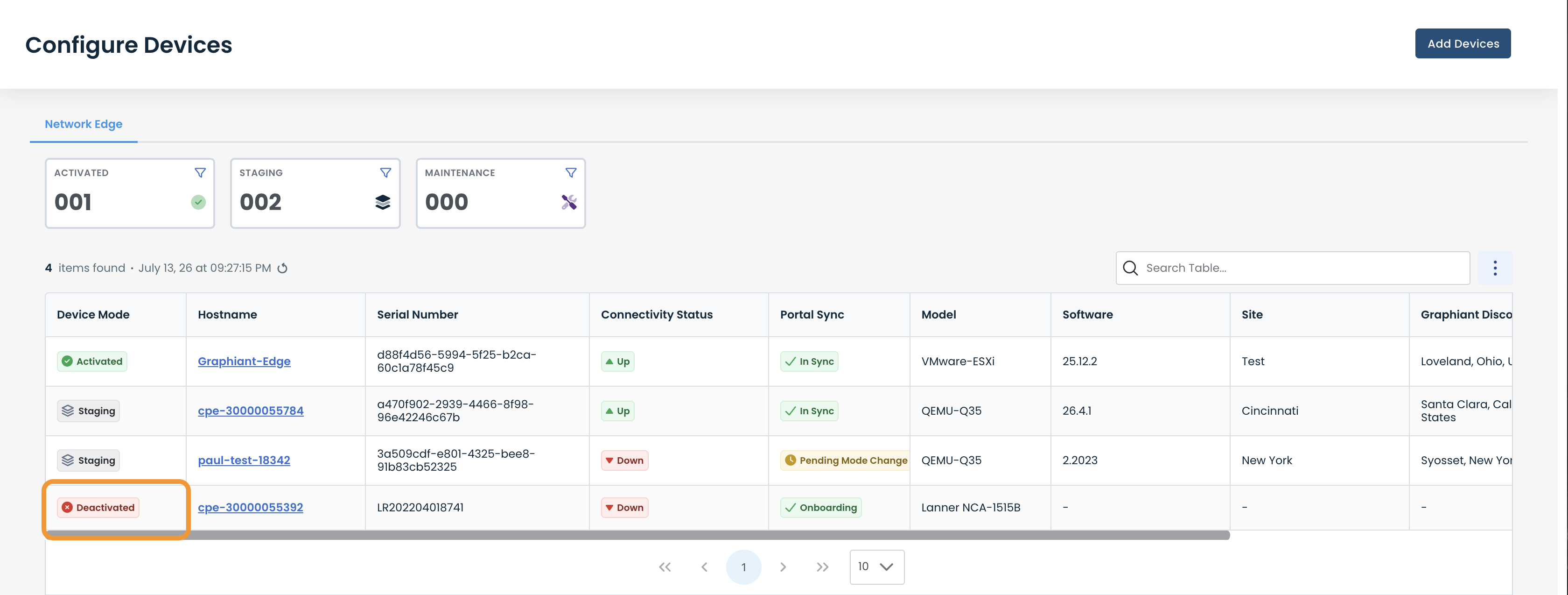Image resolution: width=1568 pixels, height=595 pixels.
Task: Click the In Sync badge for Graphiant-Edge
Action: (x=809, y=361)
